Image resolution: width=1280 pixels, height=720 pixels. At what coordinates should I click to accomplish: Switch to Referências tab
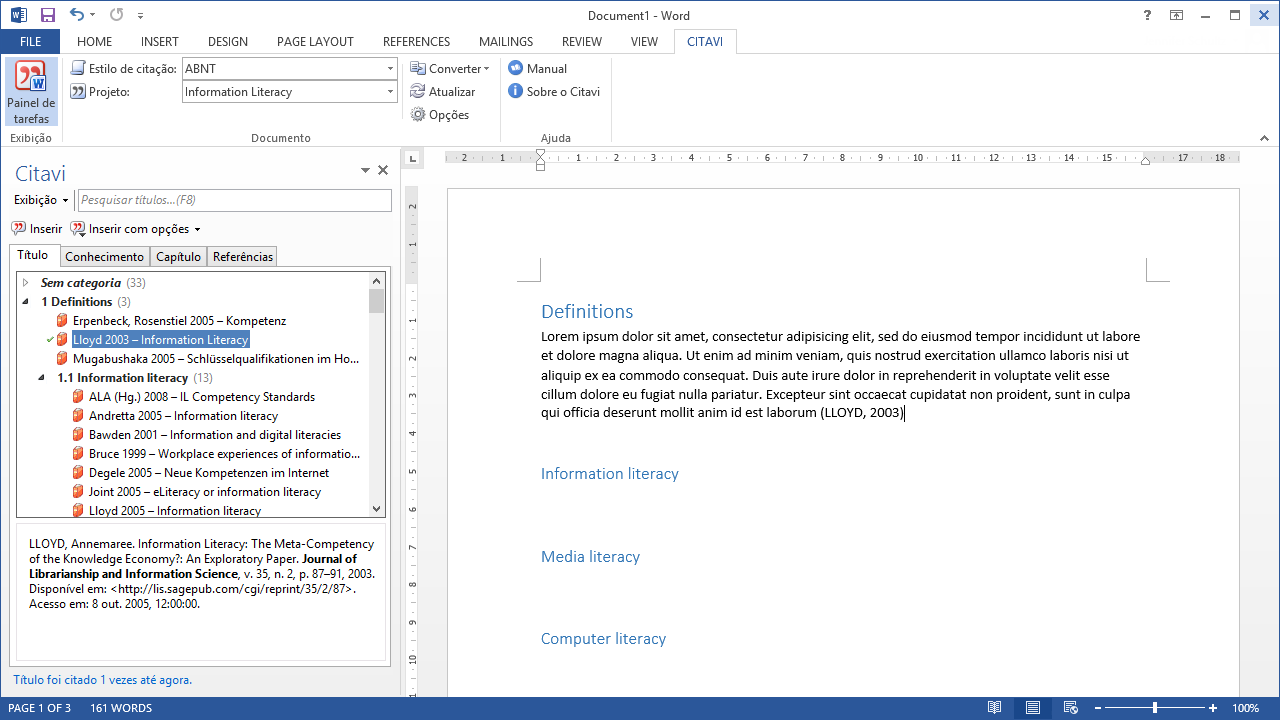(243, 257)
